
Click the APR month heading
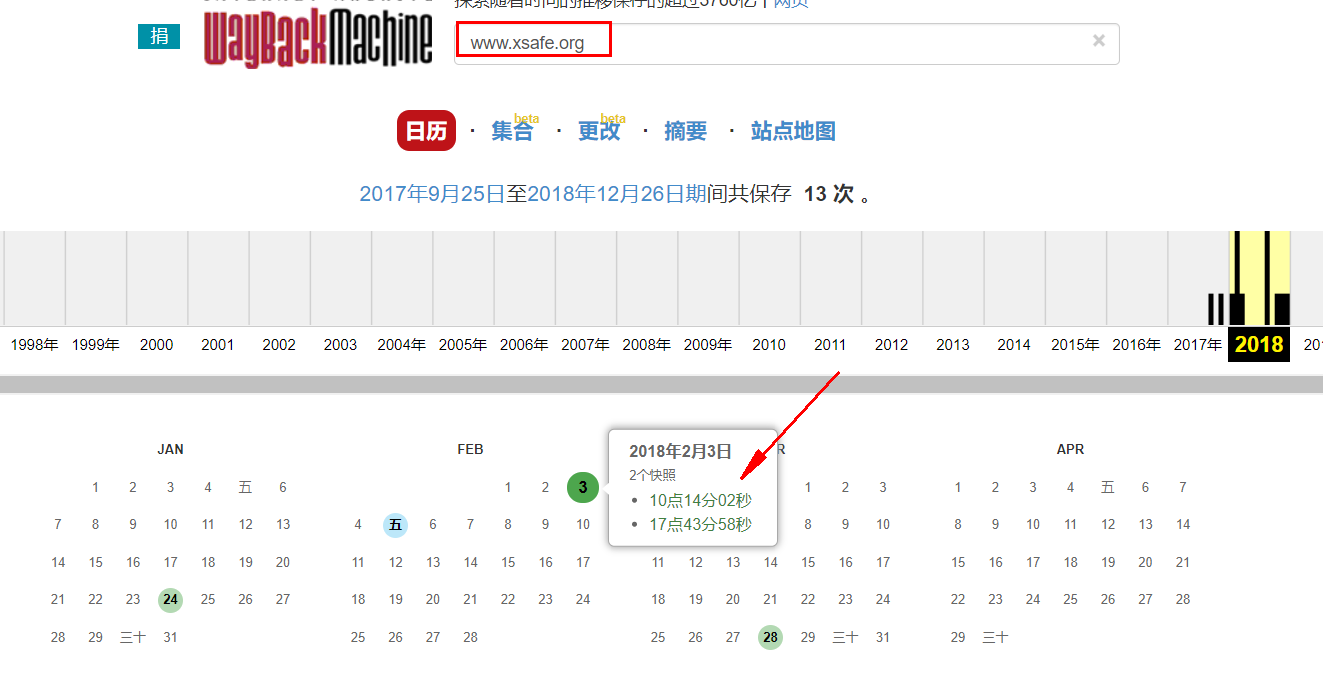click(1070, 450)
